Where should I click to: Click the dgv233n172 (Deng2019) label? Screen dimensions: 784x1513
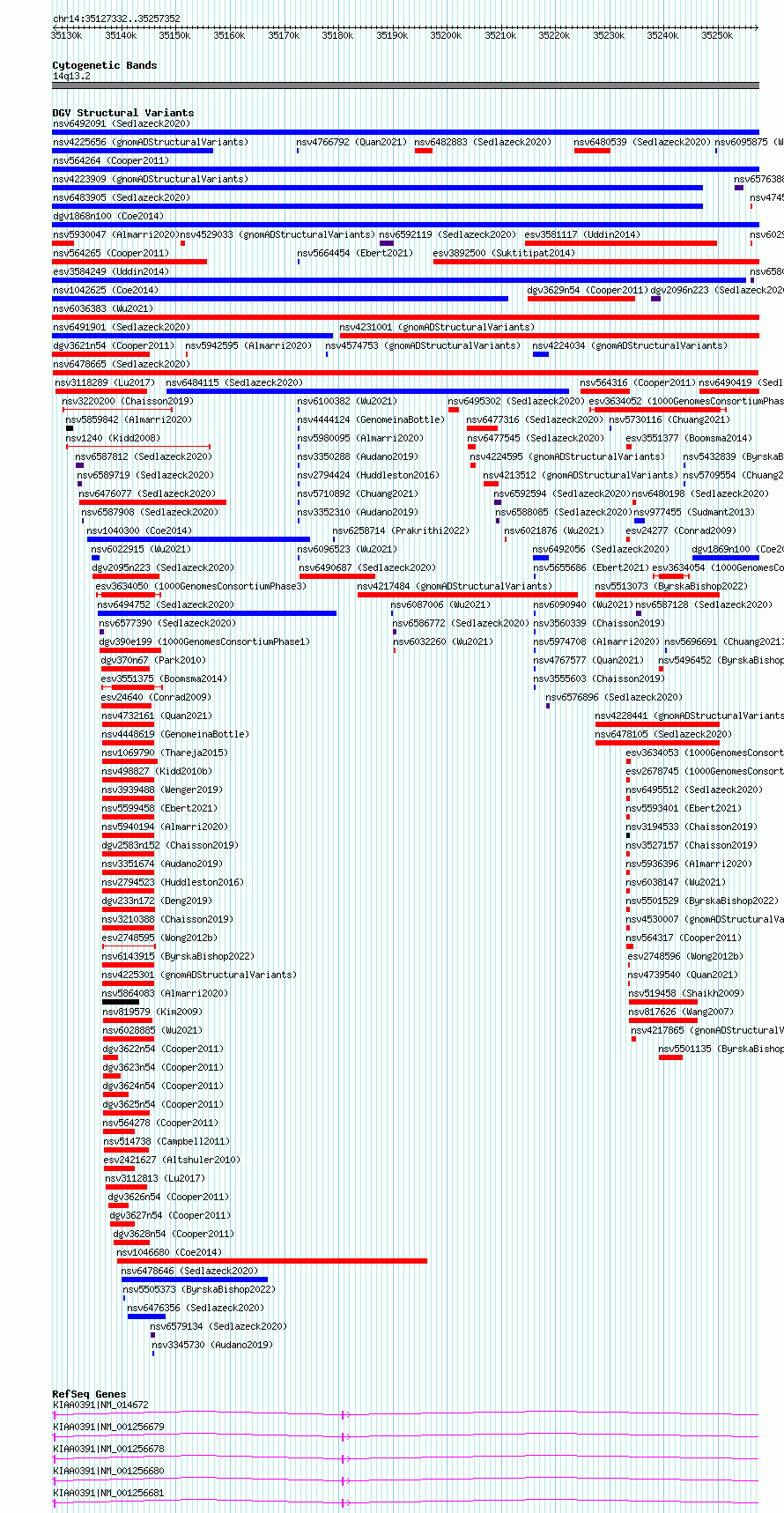click(157, 901)
